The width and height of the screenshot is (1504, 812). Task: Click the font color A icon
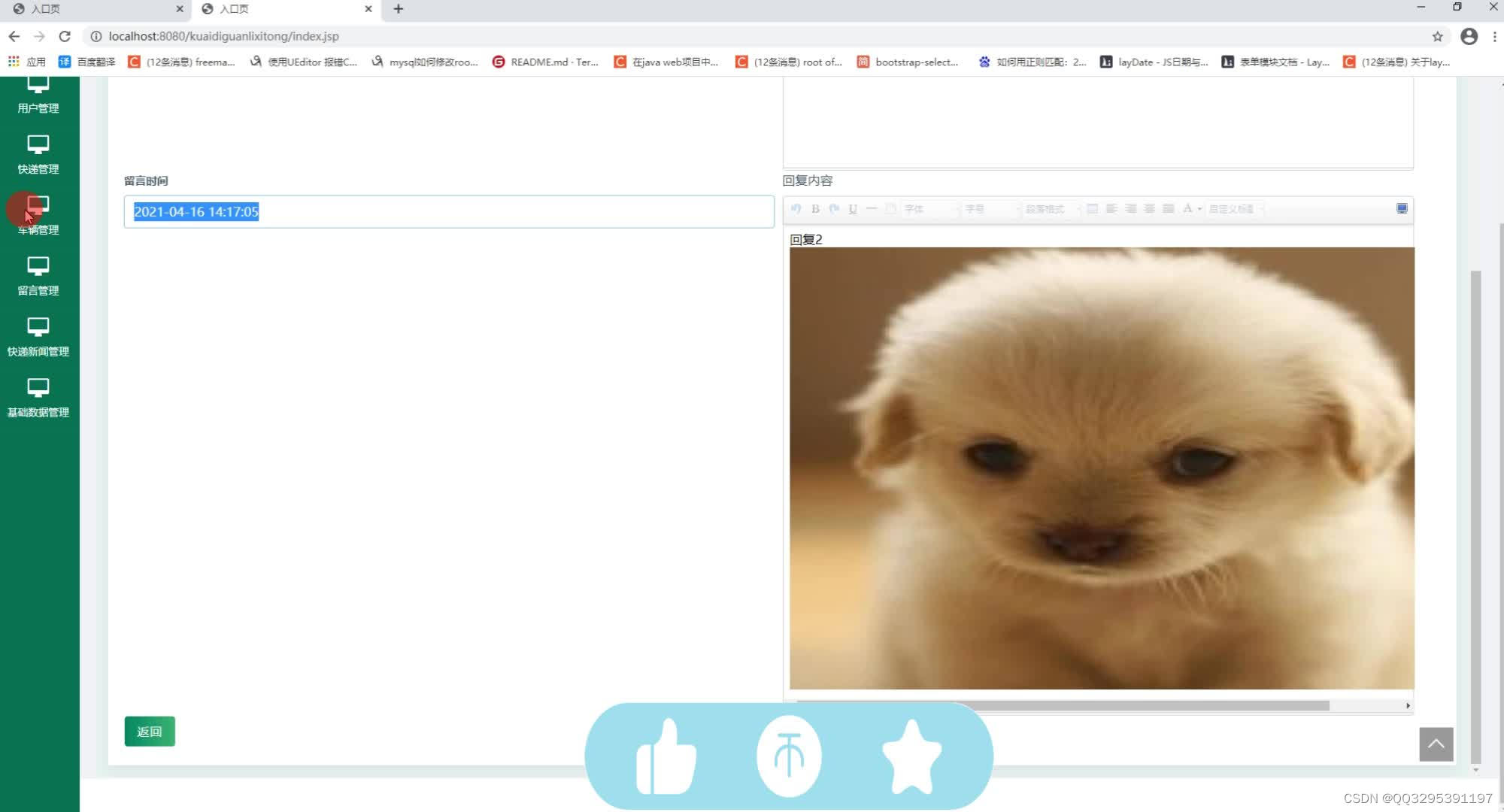pyautogui.click(x=1187, y=209)
